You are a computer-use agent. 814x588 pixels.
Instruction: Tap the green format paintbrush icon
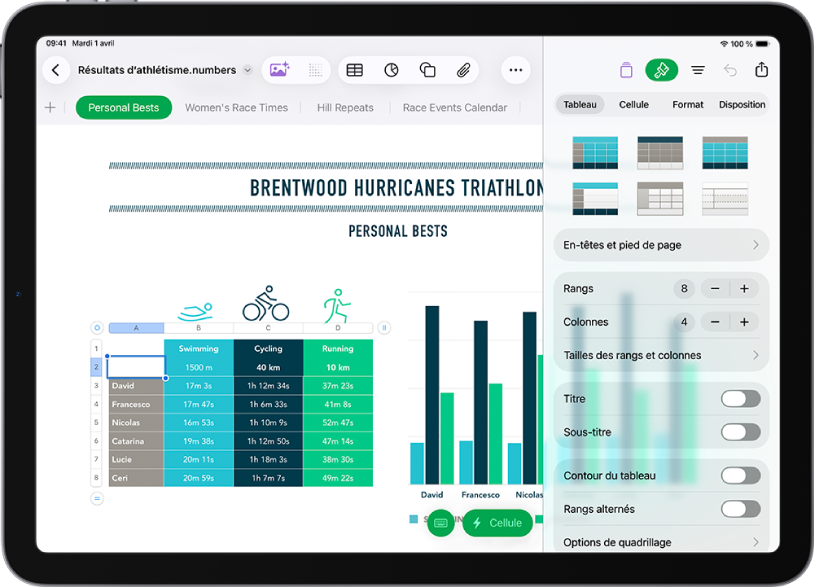[x=661, y=70]
